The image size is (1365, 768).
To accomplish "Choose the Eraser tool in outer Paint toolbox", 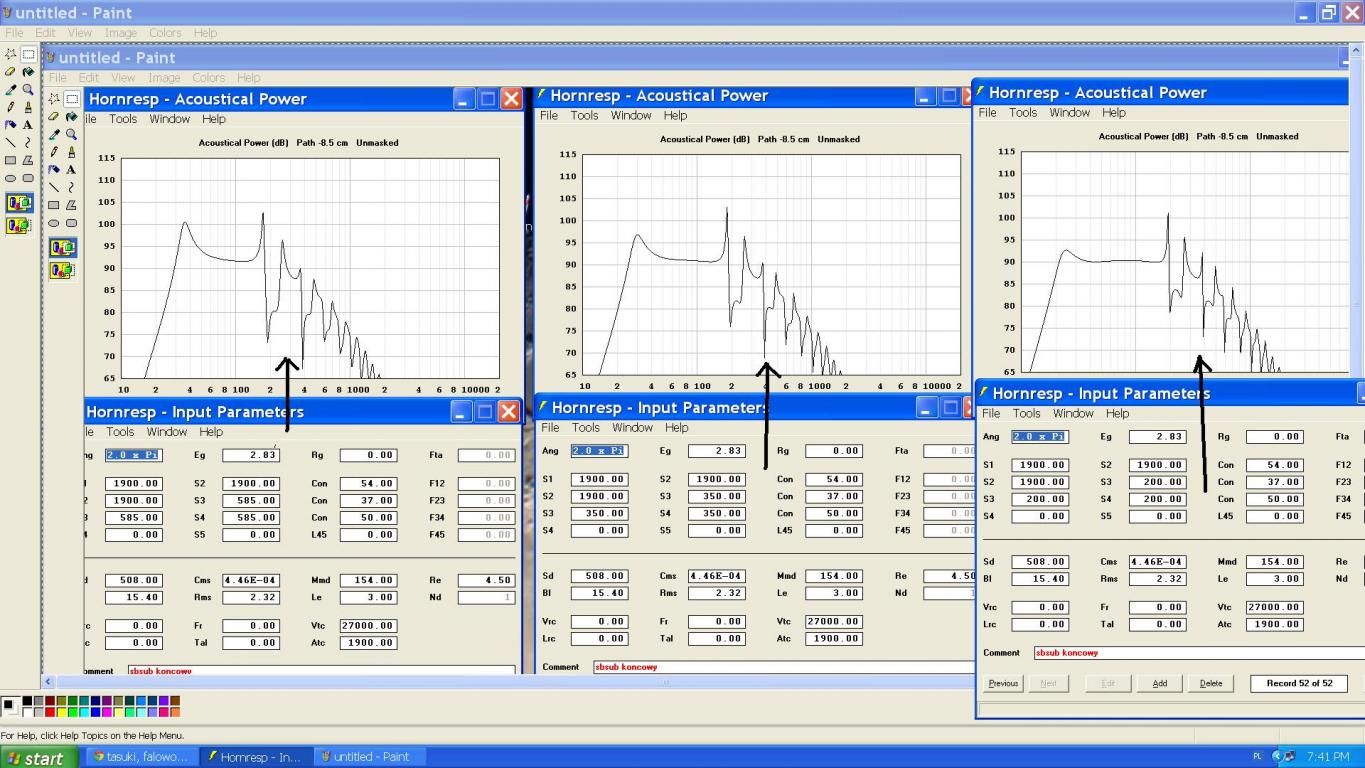I will [x=11, y=72].
